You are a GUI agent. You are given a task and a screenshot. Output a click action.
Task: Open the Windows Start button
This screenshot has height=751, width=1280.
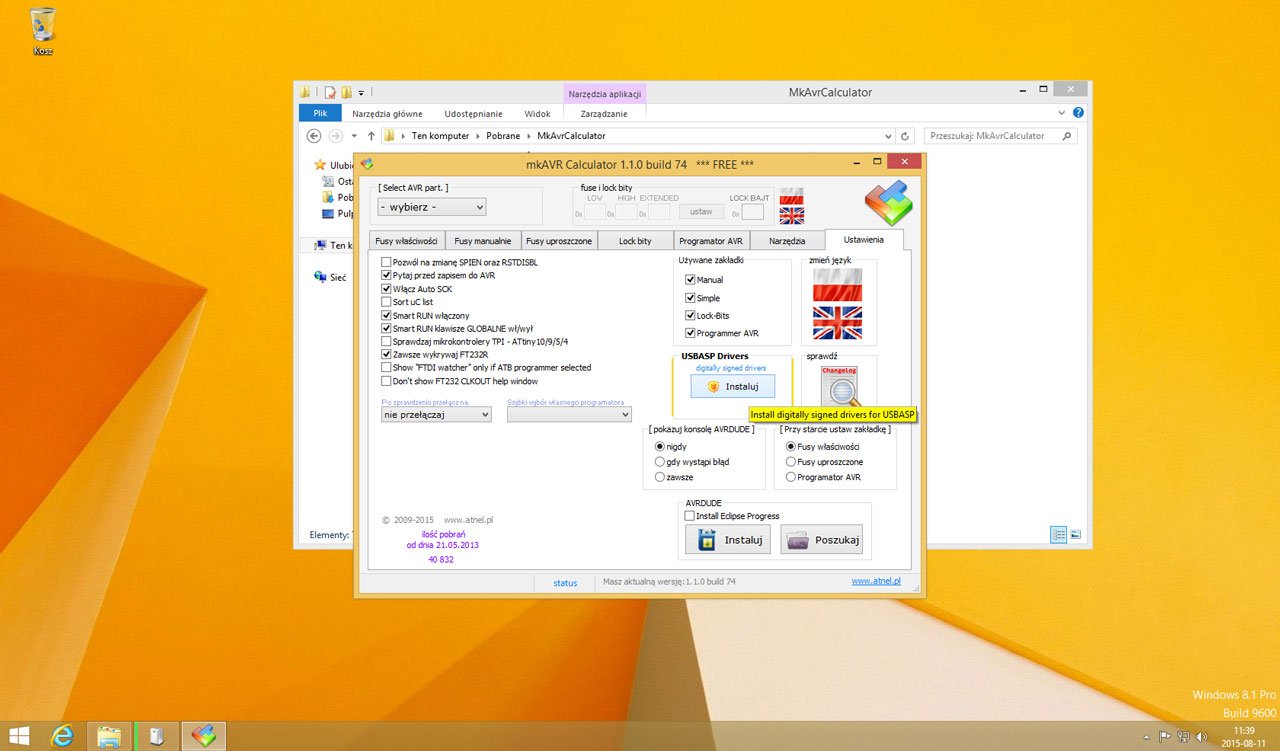pyautogui.click(x=20, y=736)
